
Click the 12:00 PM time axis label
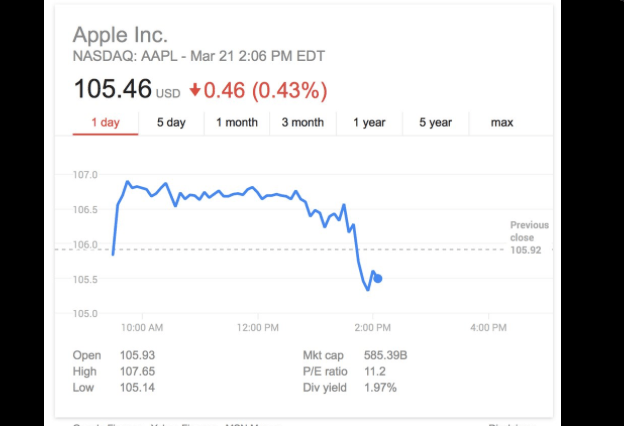257,328
